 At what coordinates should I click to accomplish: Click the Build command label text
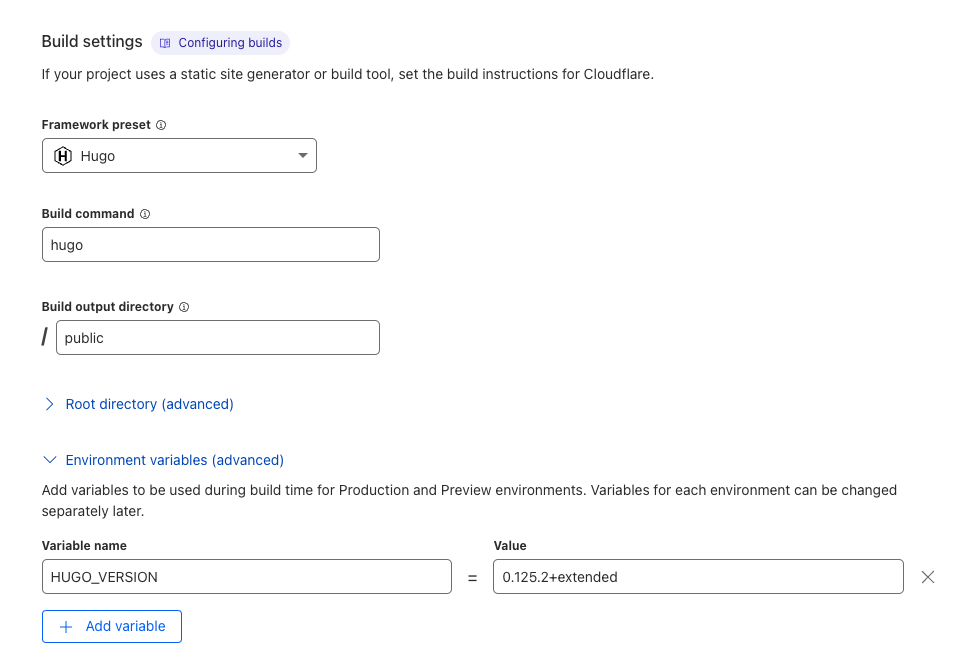[88, 214]
